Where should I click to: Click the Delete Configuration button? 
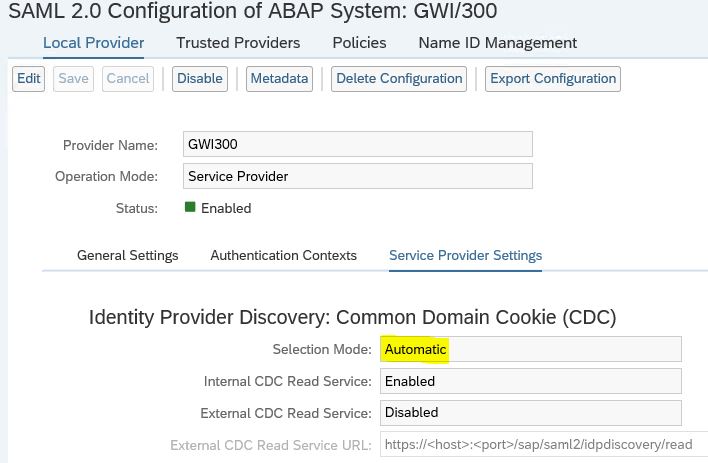click(399, 79)
